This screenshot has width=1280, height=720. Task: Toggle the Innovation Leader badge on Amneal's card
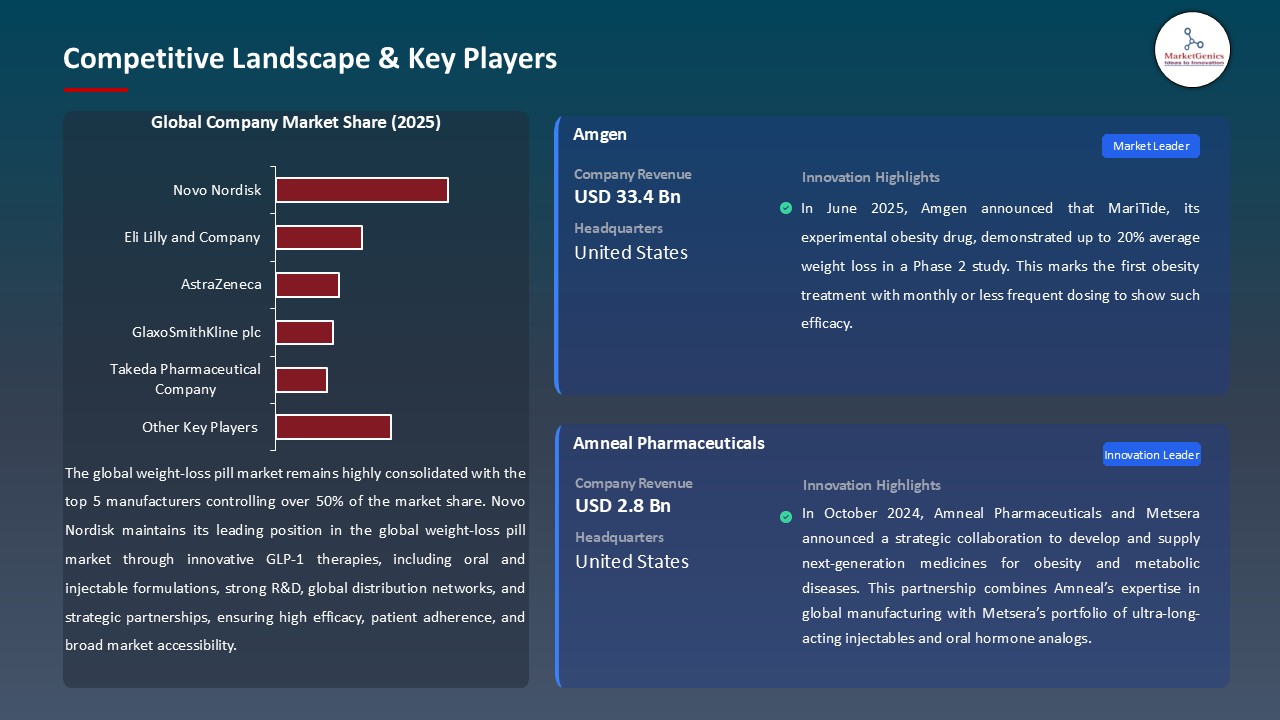[x=1151, y=453]
